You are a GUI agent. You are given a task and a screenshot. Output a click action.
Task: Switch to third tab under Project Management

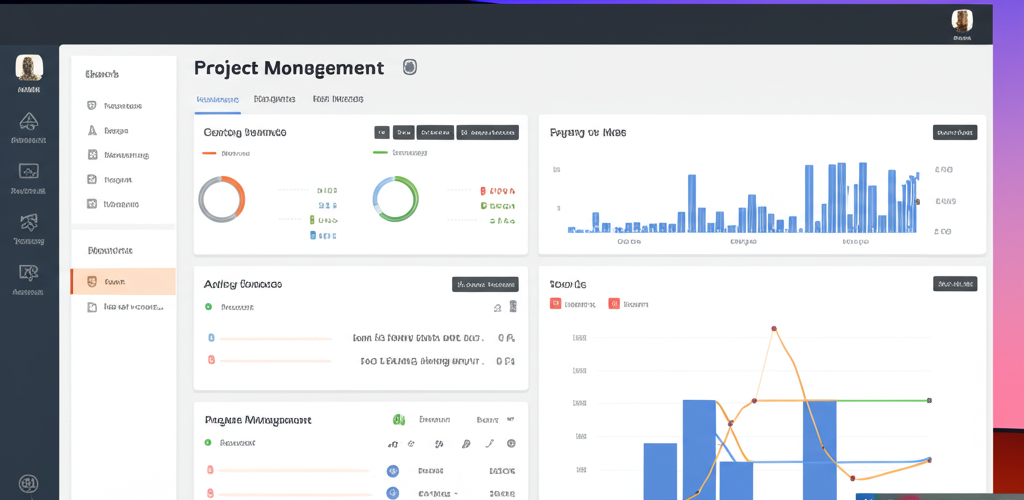pos(337,99)
